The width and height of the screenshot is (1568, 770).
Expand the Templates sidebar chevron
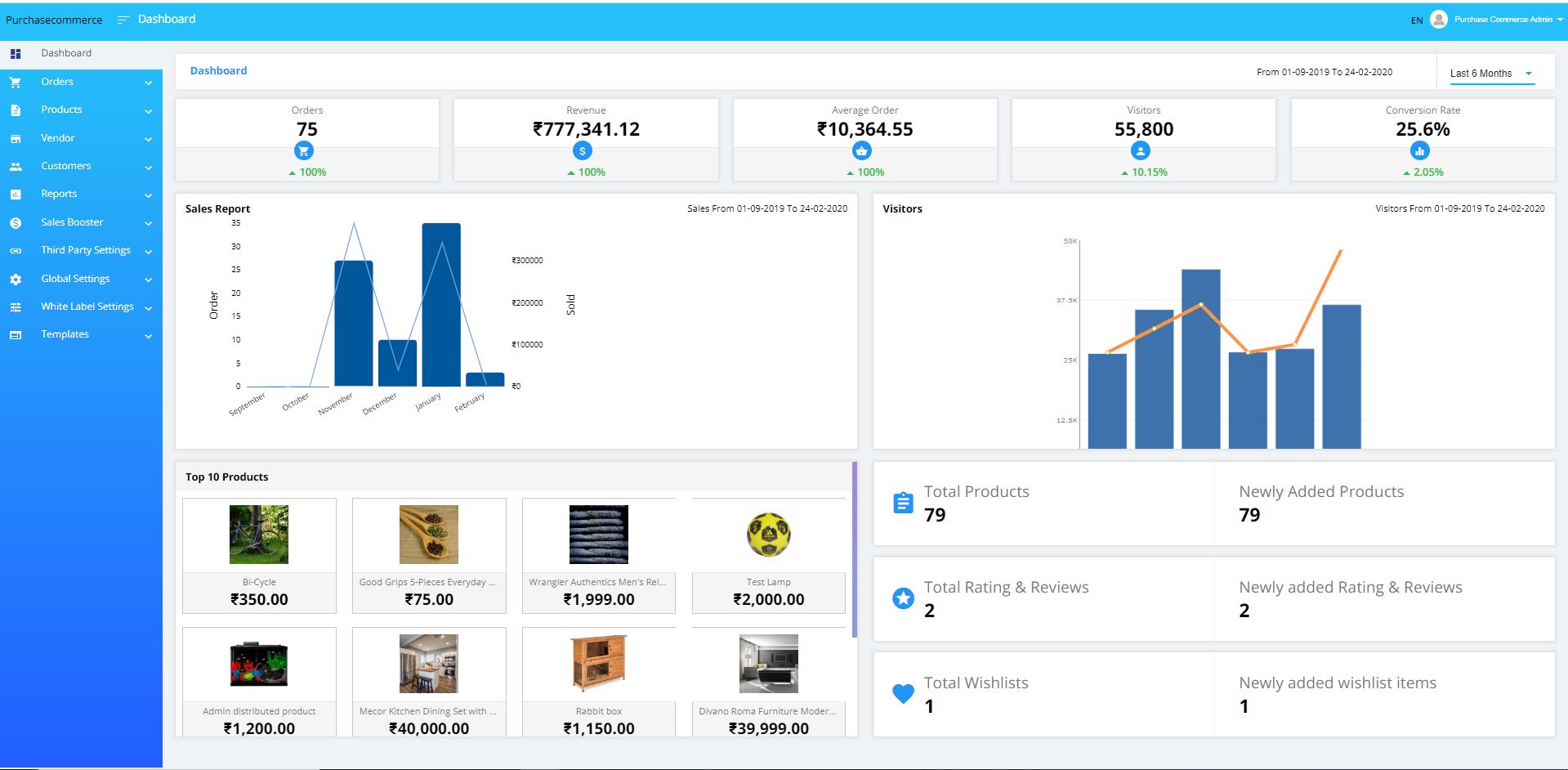tap(148, 336)
